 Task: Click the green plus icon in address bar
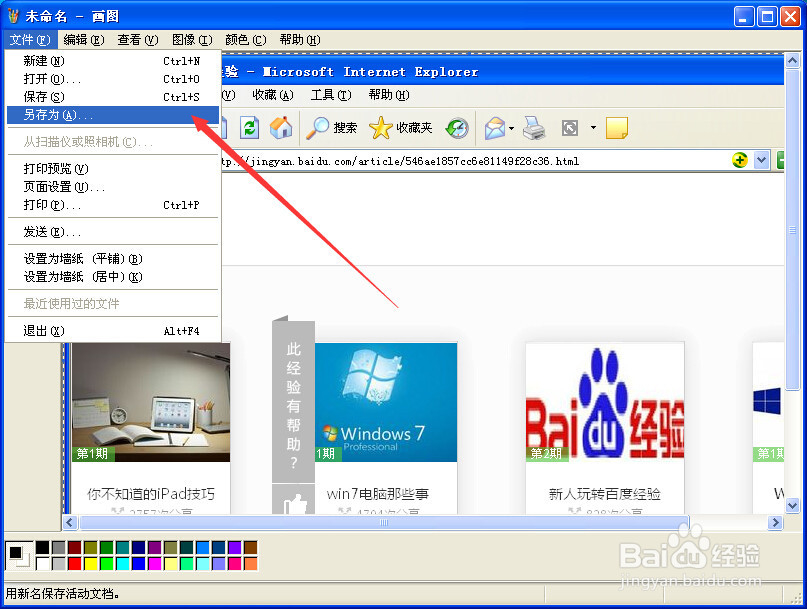pyautogui.click(x=740, y=160)
